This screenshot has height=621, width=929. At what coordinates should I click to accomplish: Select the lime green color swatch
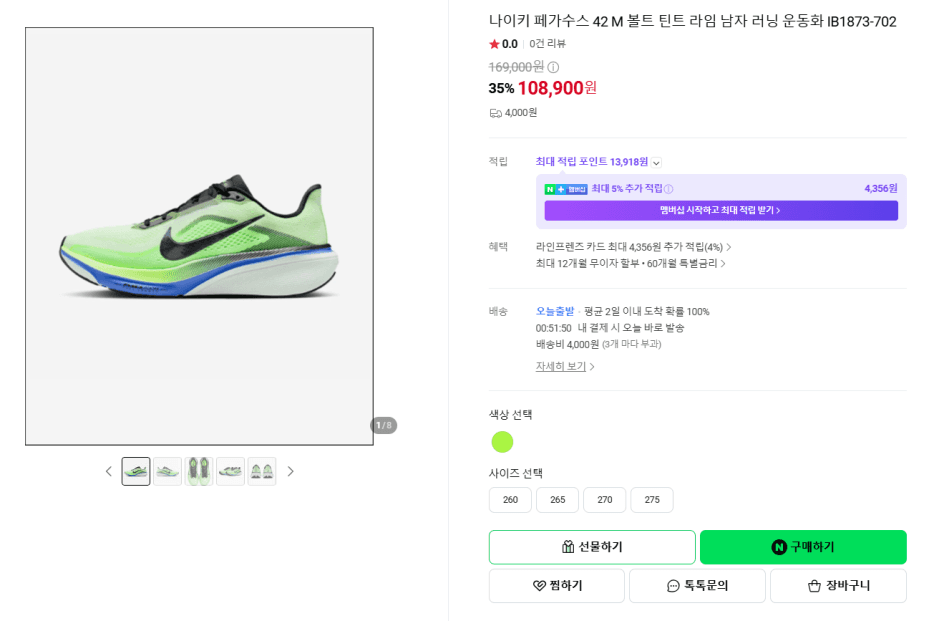(502, 442)
